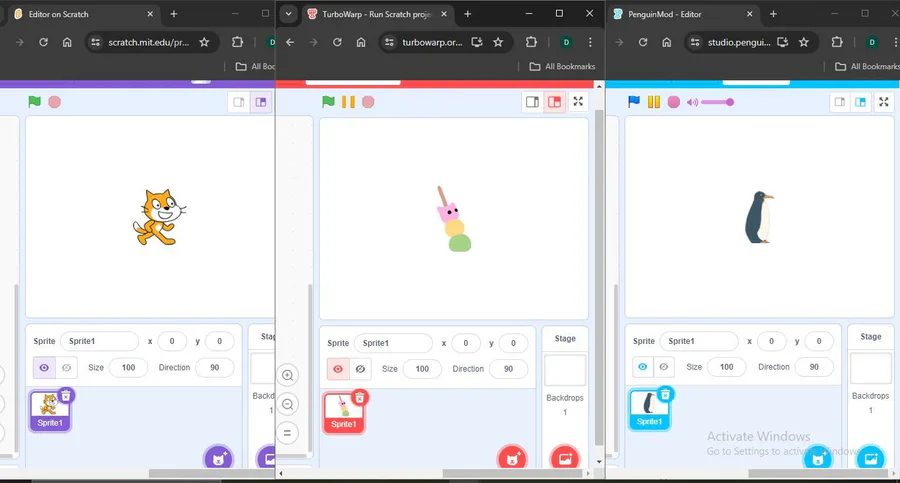Zoom in the TurboWarp code workspace
Image resolution: width=900 pixels, height=483 pixels.
[288, 376]
